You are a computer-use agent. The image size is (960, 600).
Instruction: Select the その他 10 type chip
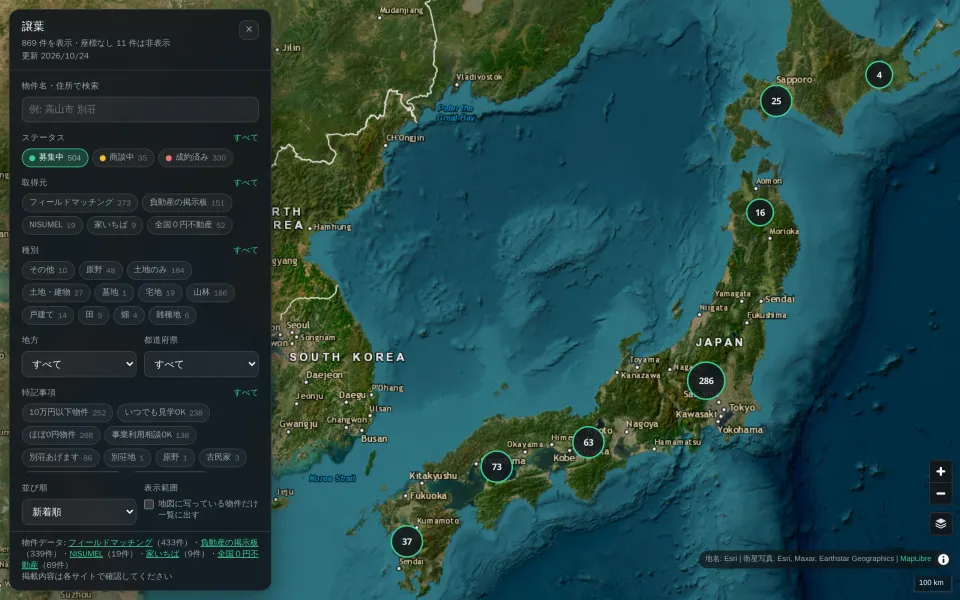[x=48, y=270]
